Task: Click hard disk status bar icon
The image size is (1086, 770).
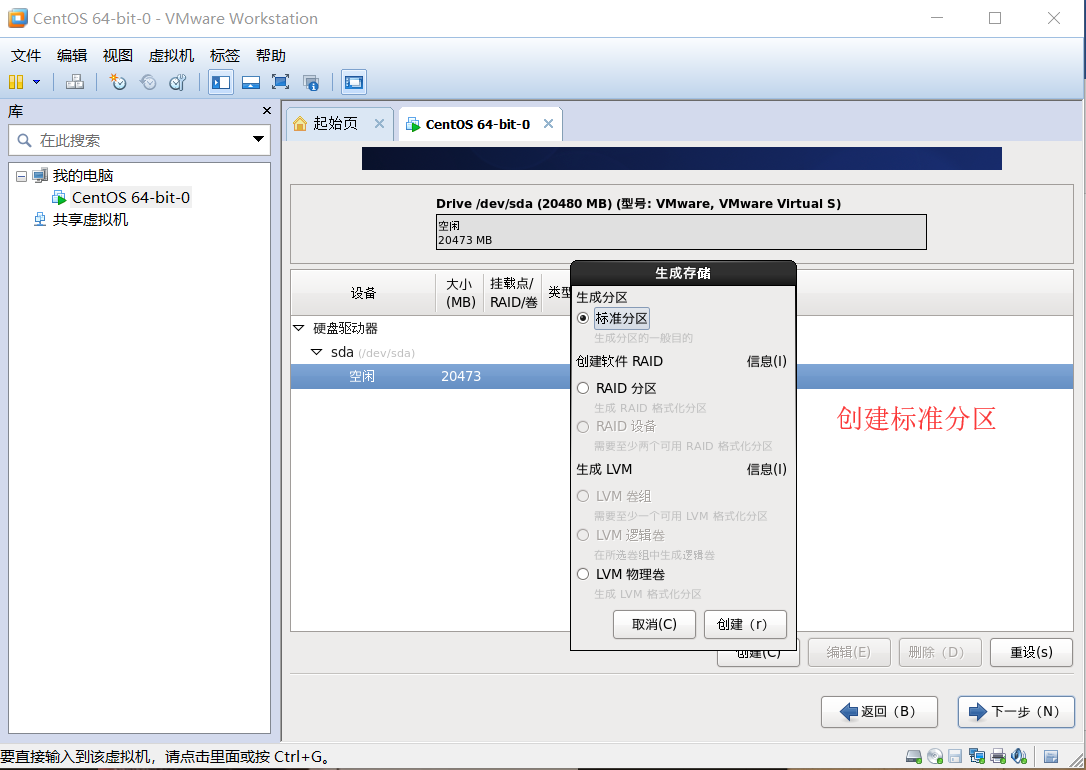Action: click(914, 756)
